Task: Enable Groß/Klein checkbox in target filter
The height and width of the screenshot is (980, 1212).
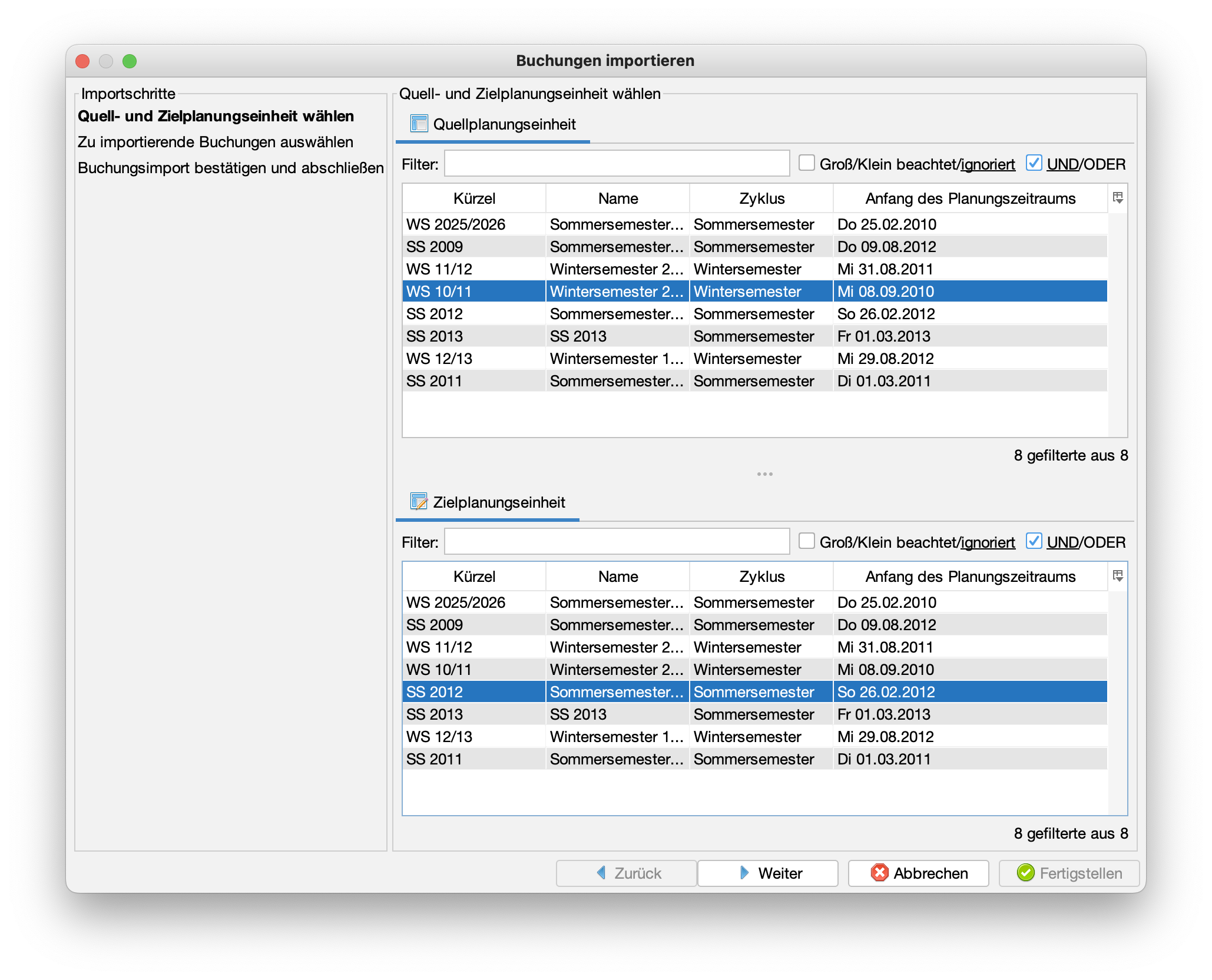Action: click(806, 541)
